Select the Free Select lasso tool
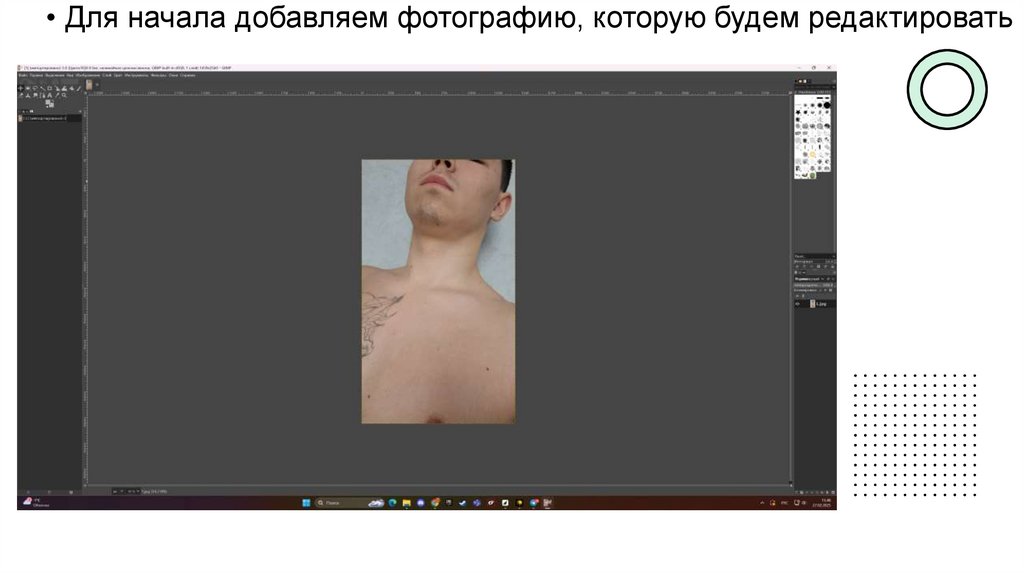This screenshot has width=1024, height=574. (x=35, y=88)
